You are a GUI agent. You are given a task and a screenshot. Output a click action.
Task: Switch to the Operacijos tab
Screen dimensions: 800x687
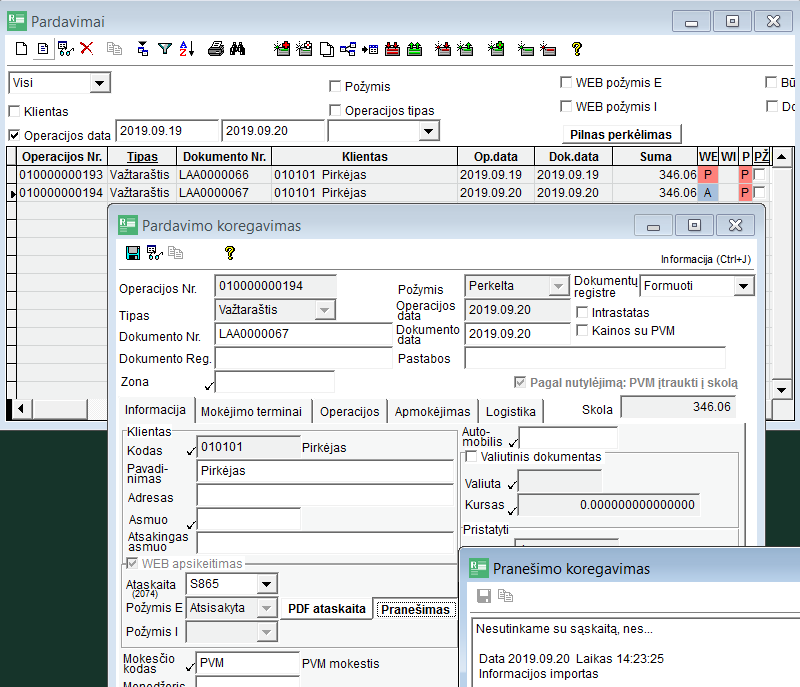(x=349, y=412)
